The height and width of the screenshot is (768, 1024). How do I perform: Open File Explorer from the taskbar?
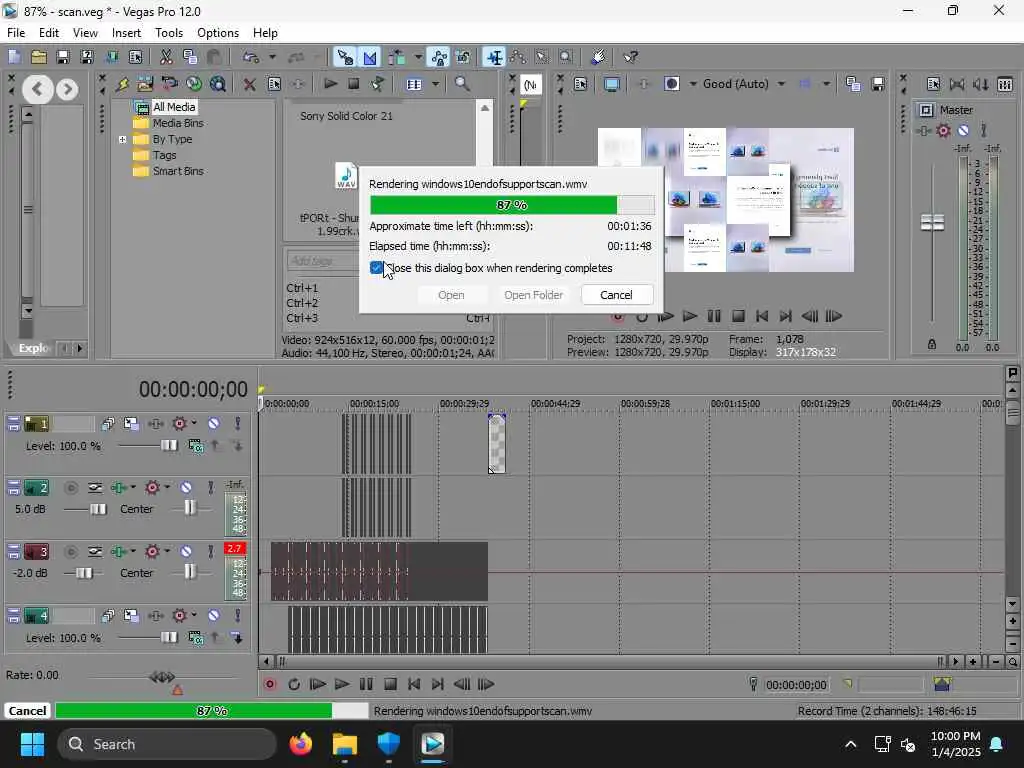coord(345,744)
